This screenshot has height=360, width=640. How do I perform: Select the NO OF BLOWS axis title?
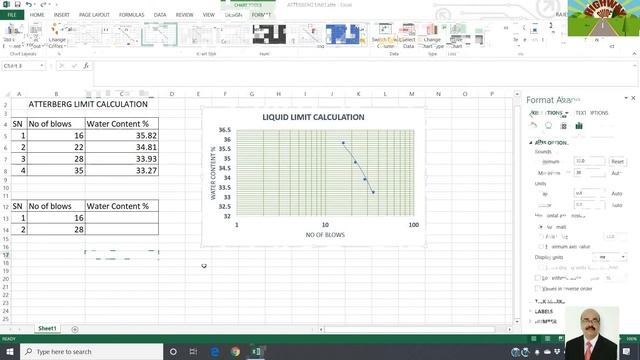click(325, 235)
